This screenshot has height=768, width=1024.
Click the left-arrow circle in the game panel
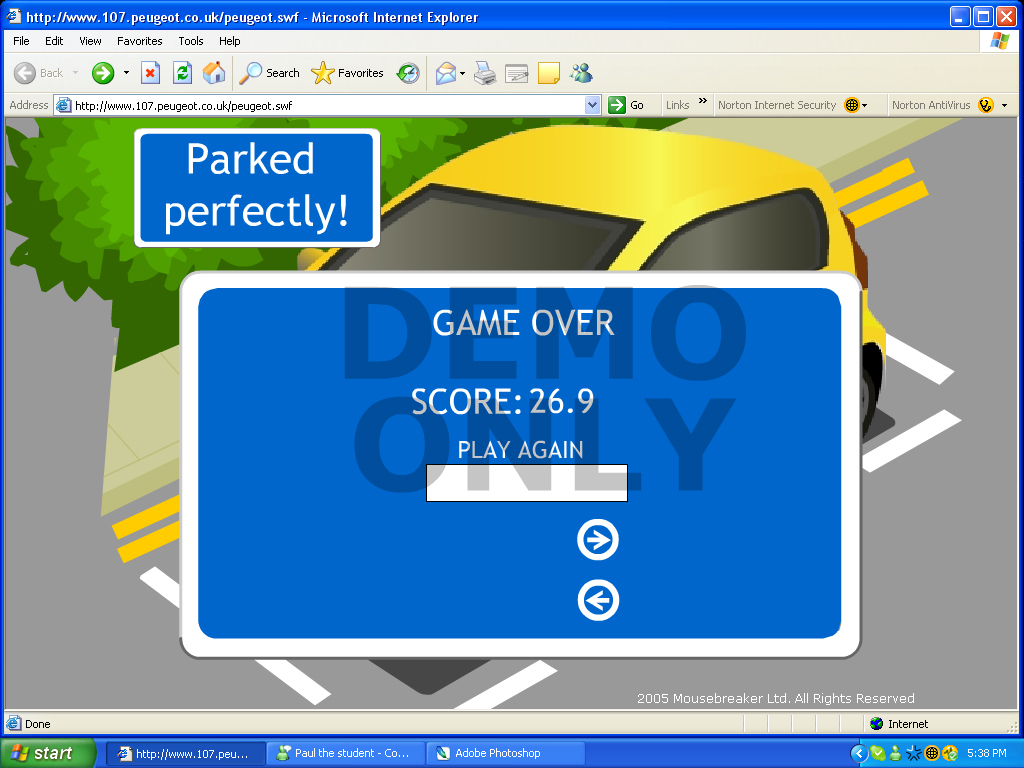[598, 600]
